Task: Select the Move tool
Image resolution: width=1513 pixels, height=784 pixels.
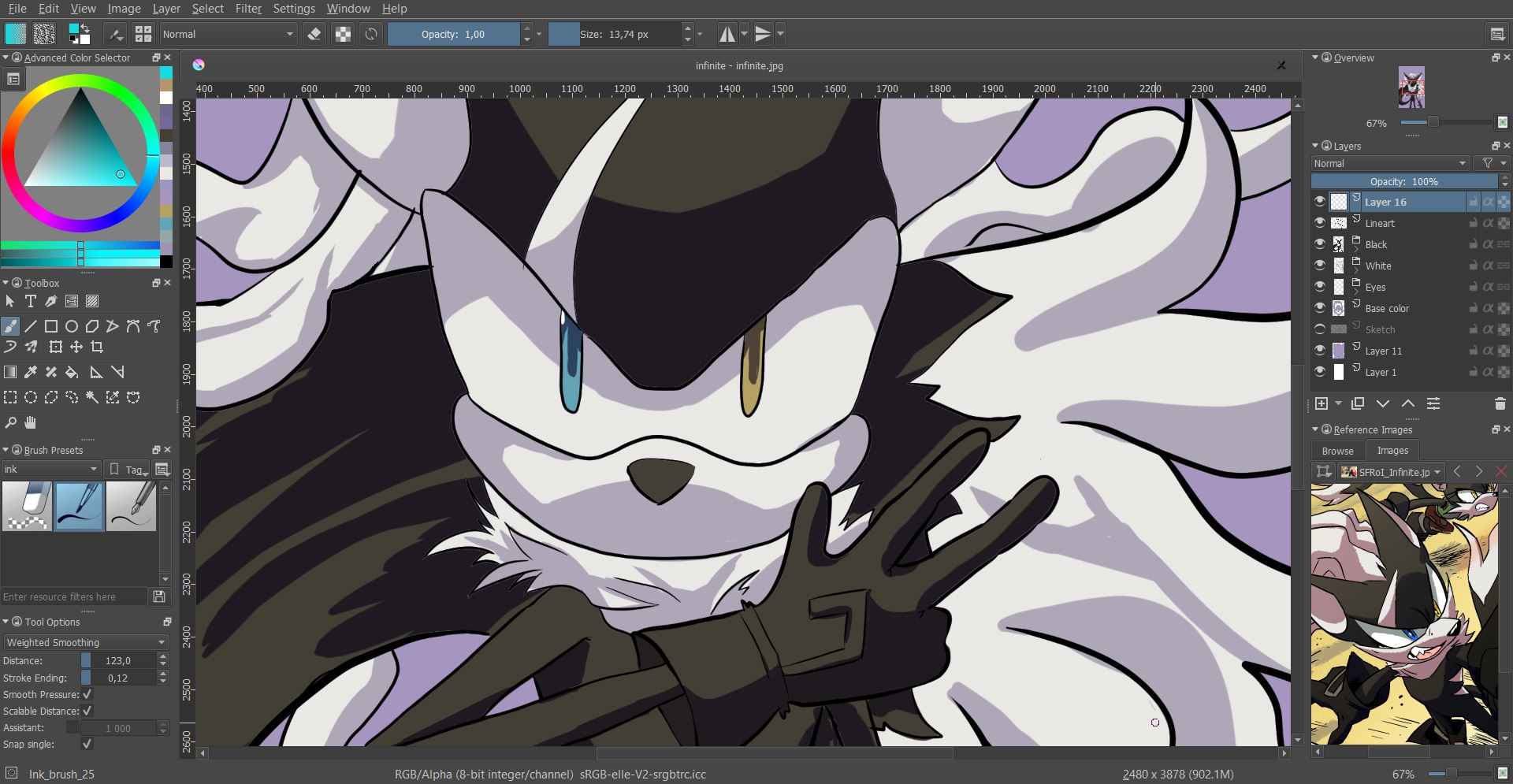Action: [x=76, y=347]
